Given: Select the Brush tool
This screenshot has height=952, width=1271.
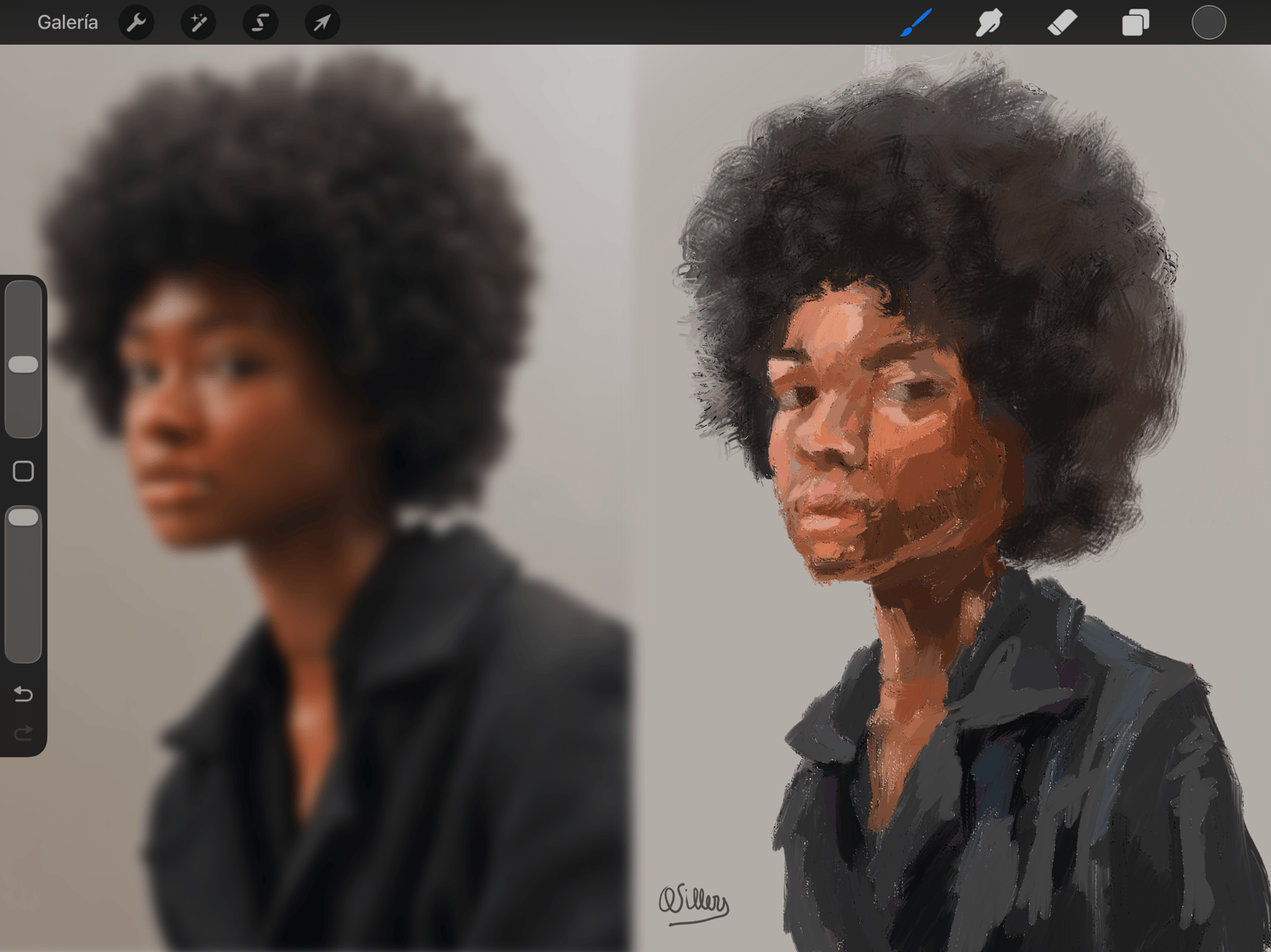Looking at the screenshot, I should [916, 22].
